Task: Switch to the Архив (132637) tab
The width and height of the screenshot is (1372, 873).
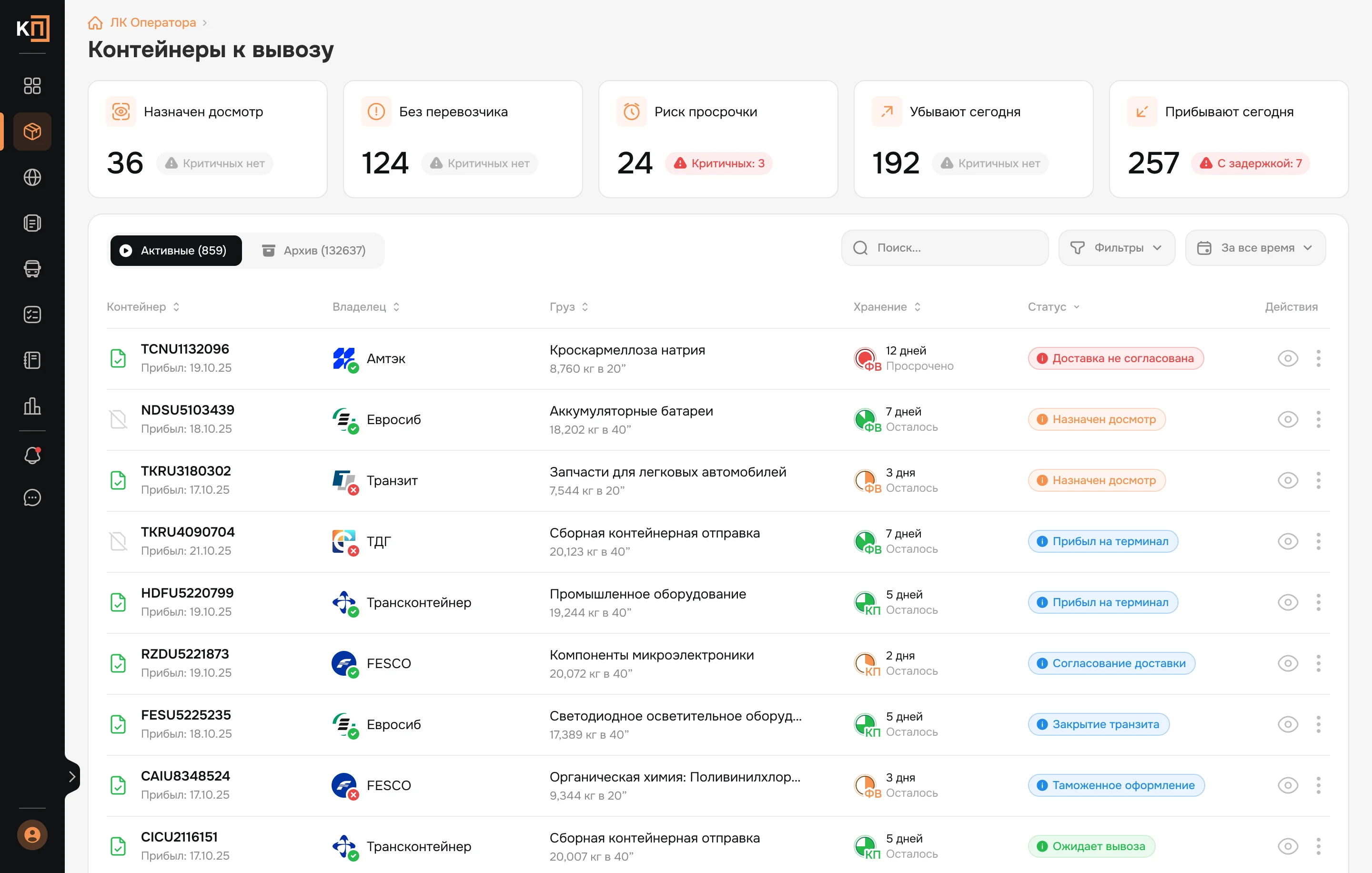Action: (314, 251)
